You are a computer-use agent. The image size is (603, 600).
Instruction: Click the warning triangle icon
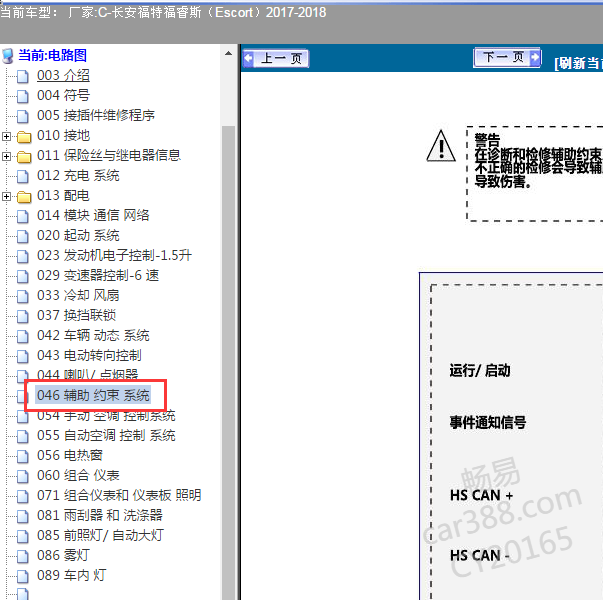441,146
